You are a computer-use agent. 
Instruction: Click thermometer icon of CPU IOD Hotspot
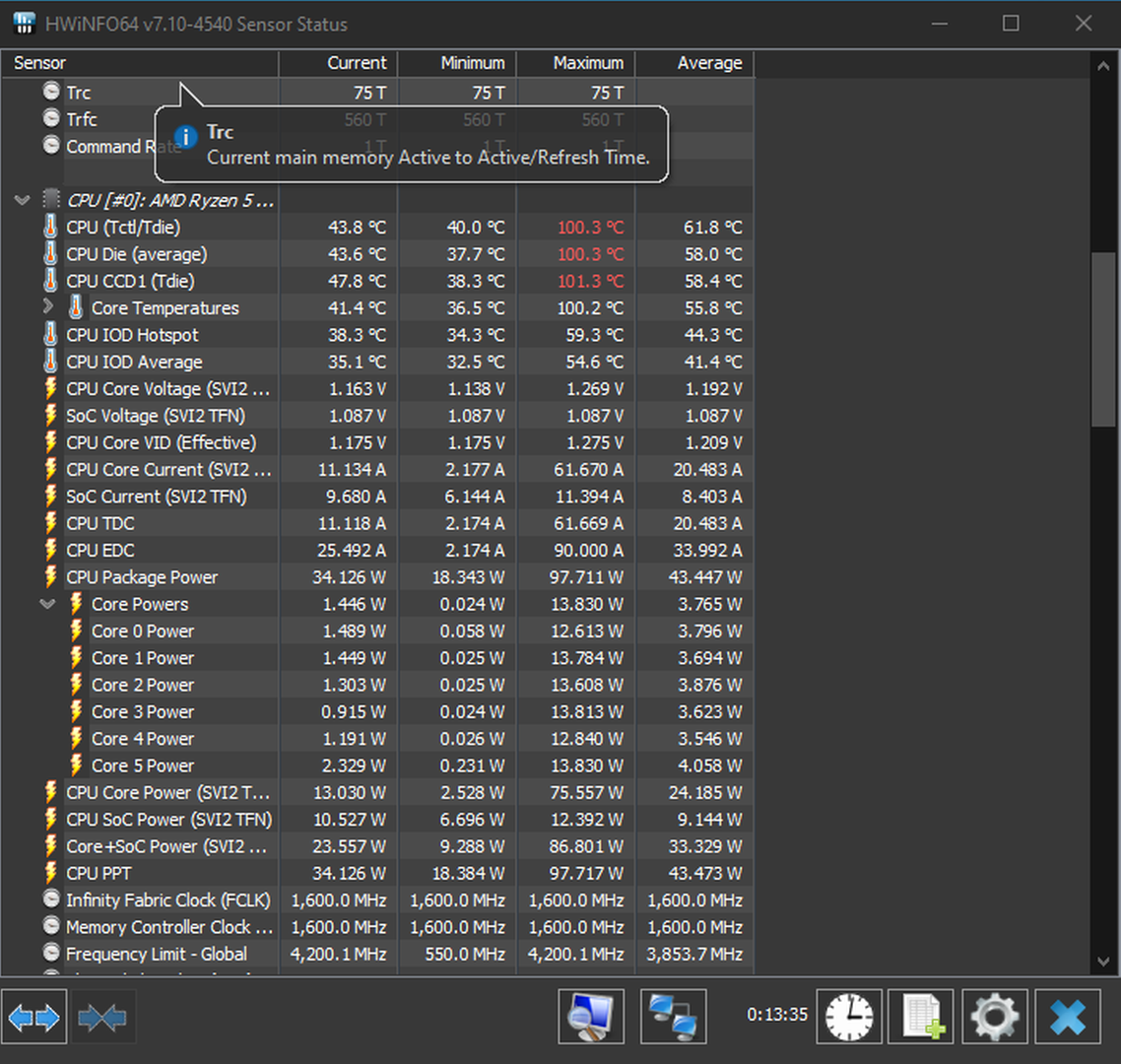[50, 335]
